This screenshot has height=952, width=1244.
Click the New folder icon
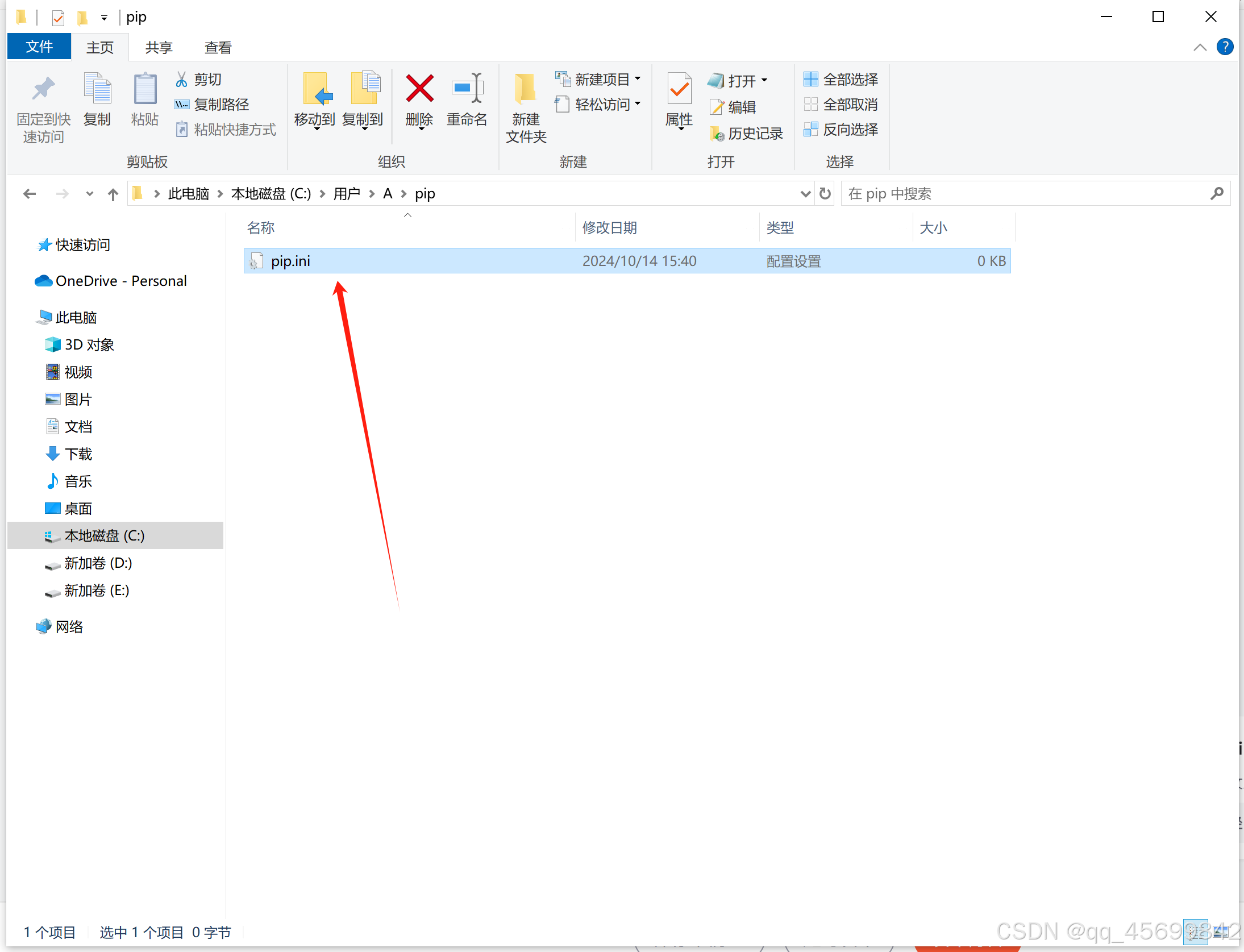coord(525,89)
